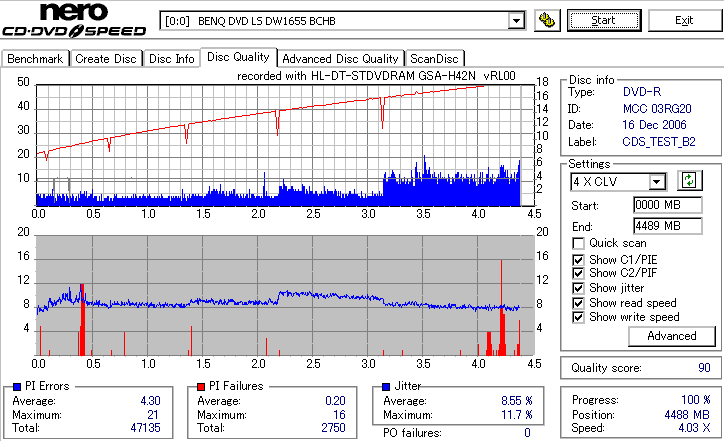Click the PI Failures maximum 16
Image resolution: width=724 pixels, height=441 pixels.
339,415
